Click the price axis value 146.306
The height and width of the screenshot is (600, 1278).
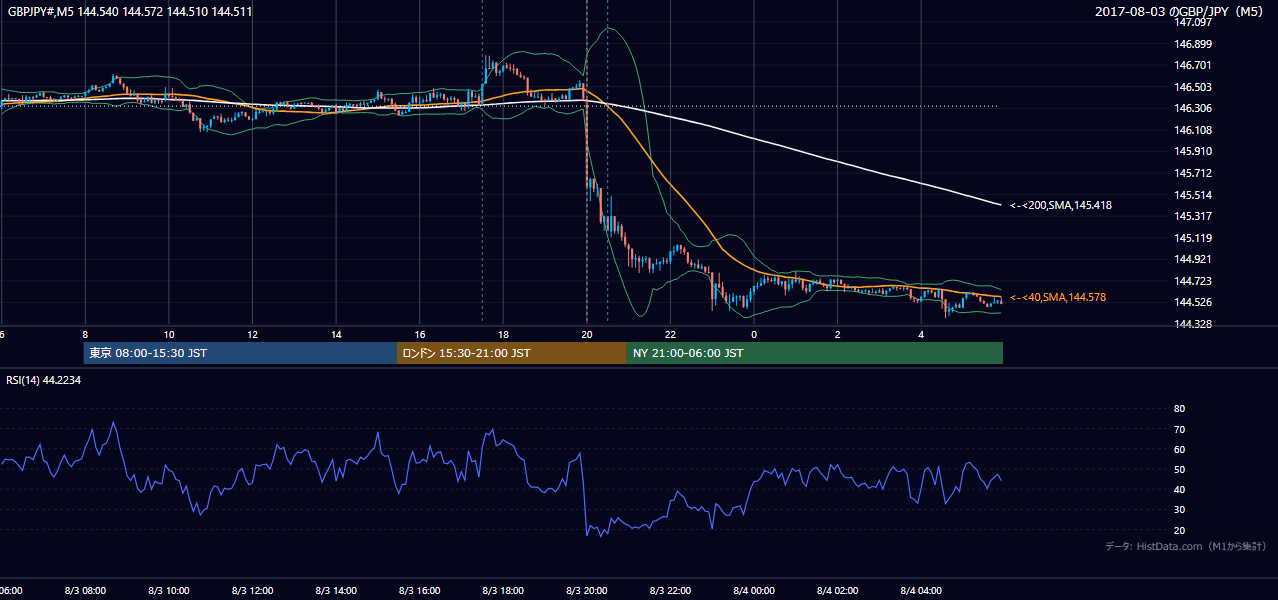[x=1193, y=108]
